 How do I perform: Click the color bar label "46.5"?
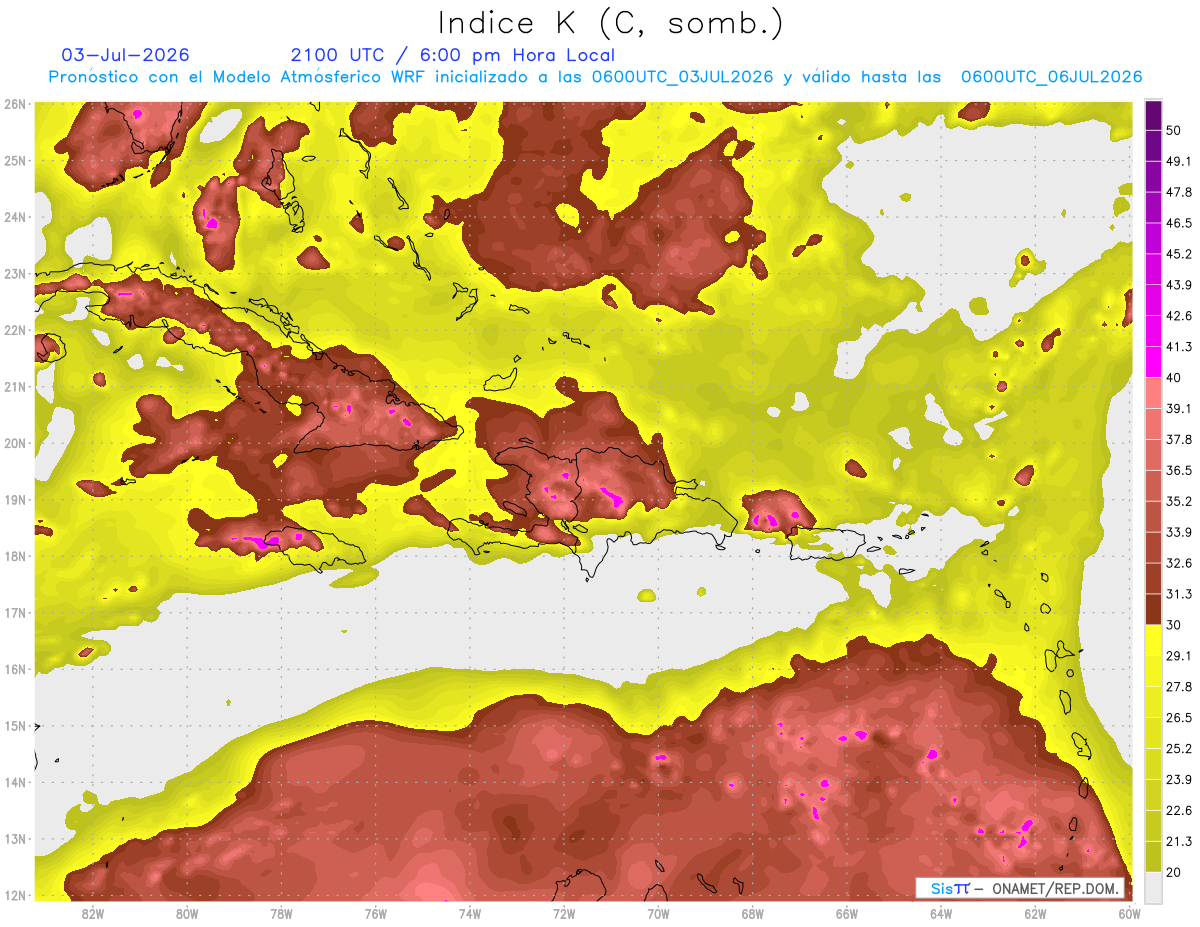point(1179,224)
